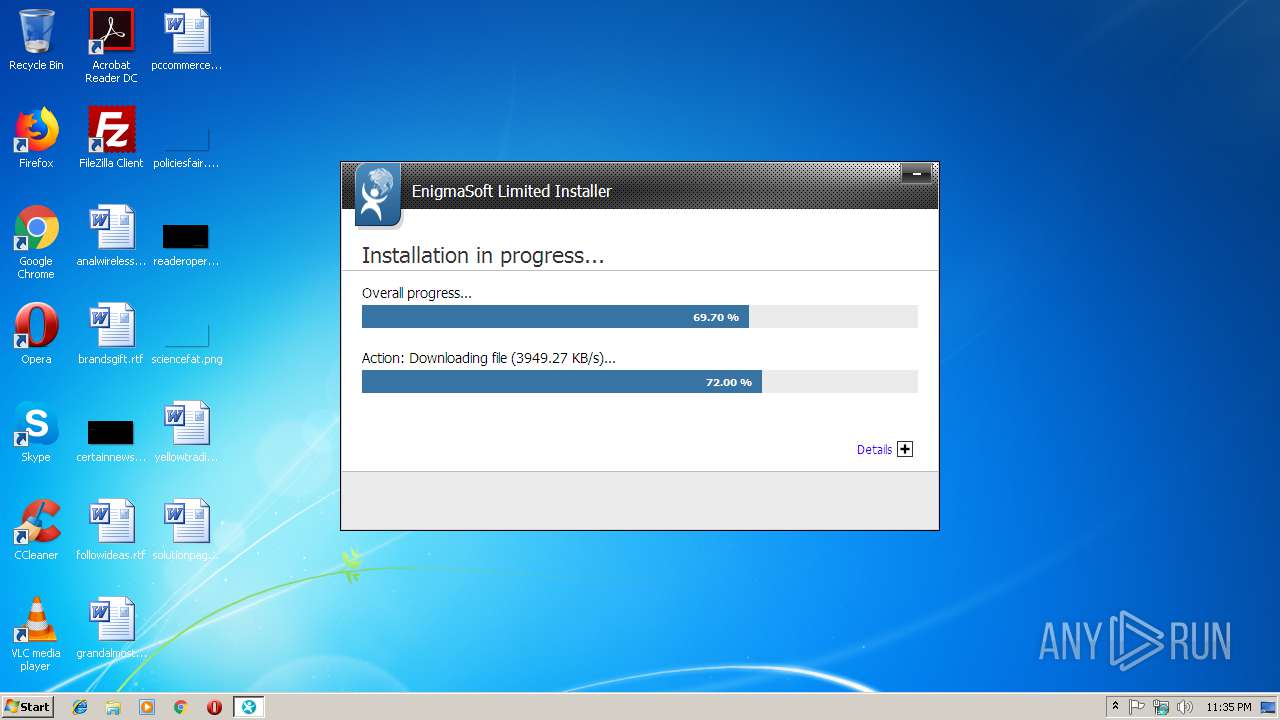This screenshot has width=1280, height=720.
Task: Open the volume speaker tray icon
Action: click(x=1185, y=707)
